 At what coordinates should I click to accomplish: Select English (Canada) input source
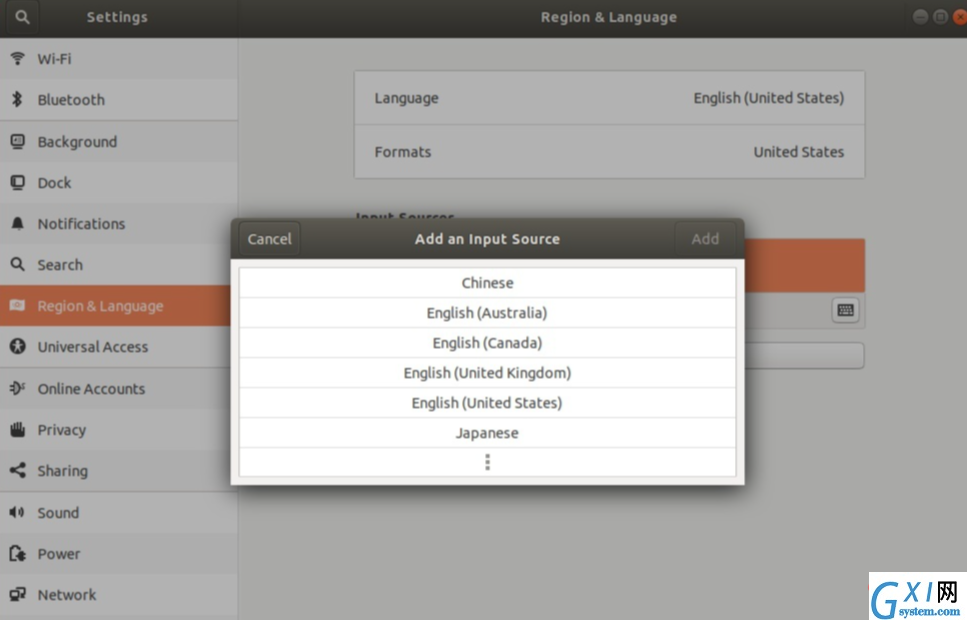[x=487, y=343]
